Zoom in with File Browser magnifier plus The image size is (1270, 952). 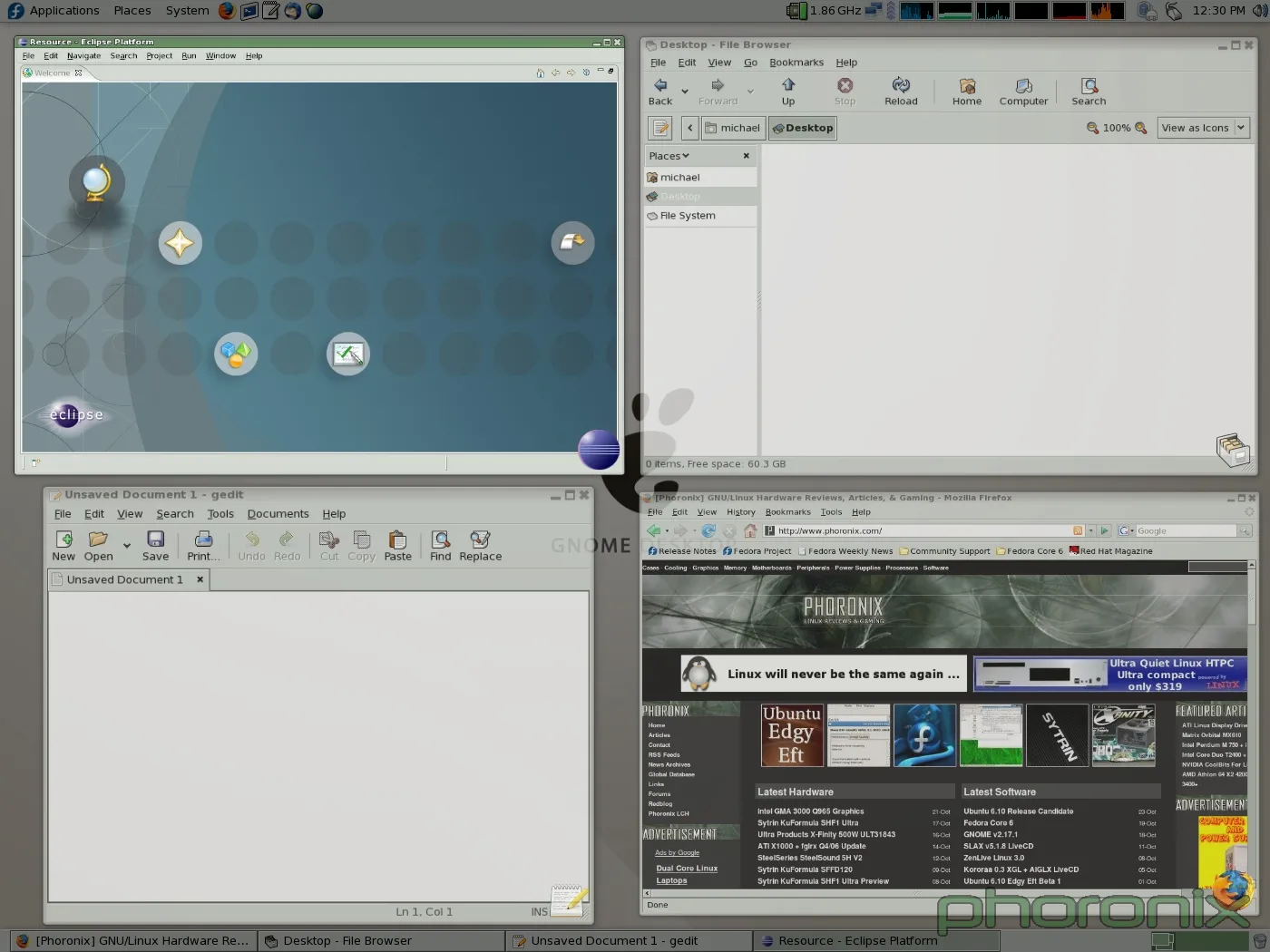coord(1141,128)
